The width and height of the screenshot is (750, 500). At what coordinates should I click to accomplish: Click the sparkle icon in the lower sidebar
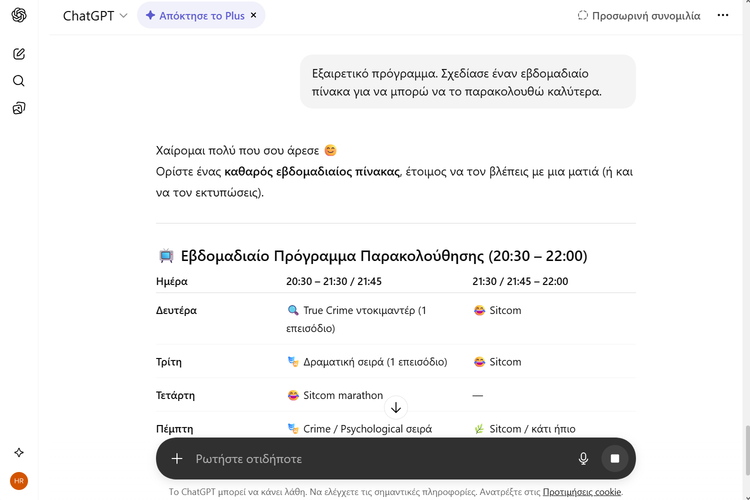tap(19, 452)
